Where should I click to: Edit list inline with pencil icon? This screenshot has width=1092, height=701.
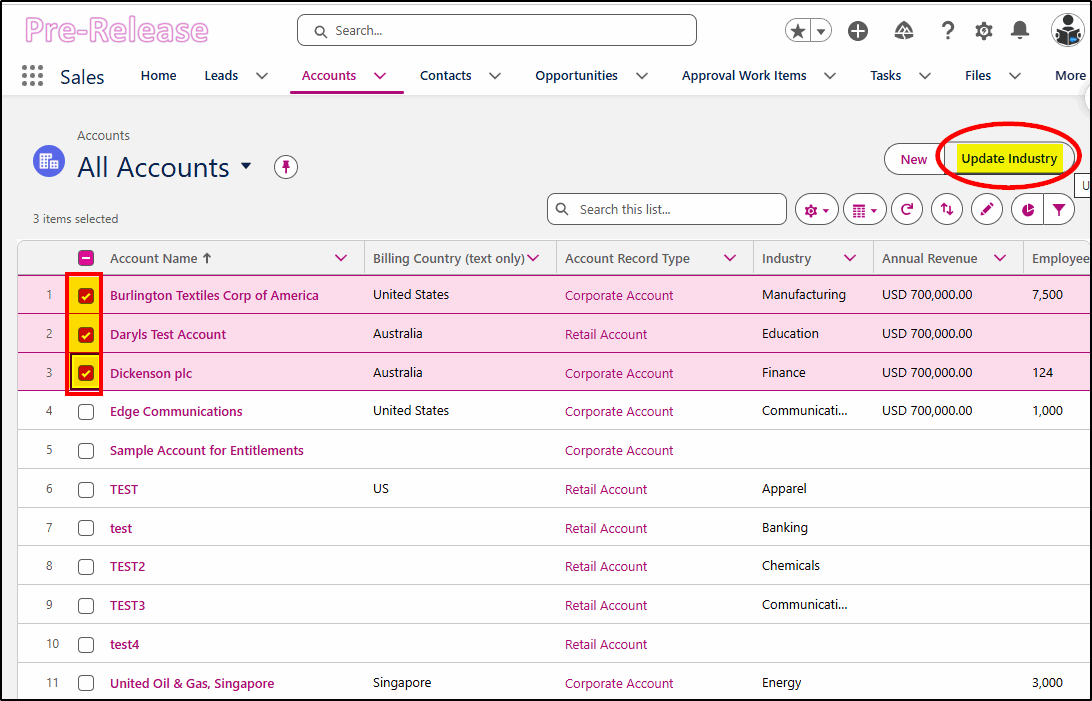(986, 210)
